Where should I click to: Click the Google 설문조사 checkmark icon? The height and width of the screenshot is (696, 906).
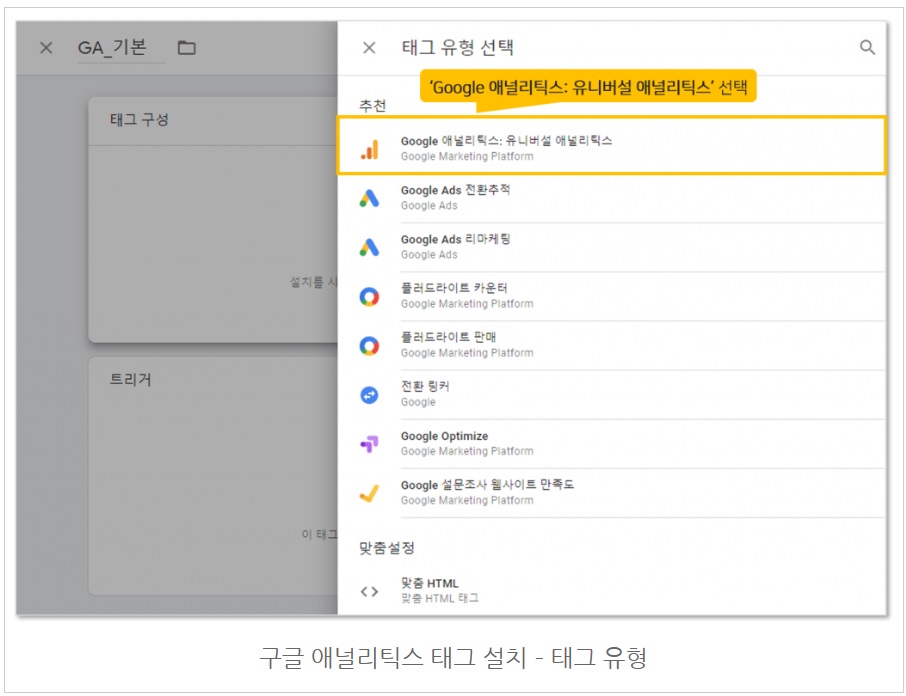pos(369,493)
